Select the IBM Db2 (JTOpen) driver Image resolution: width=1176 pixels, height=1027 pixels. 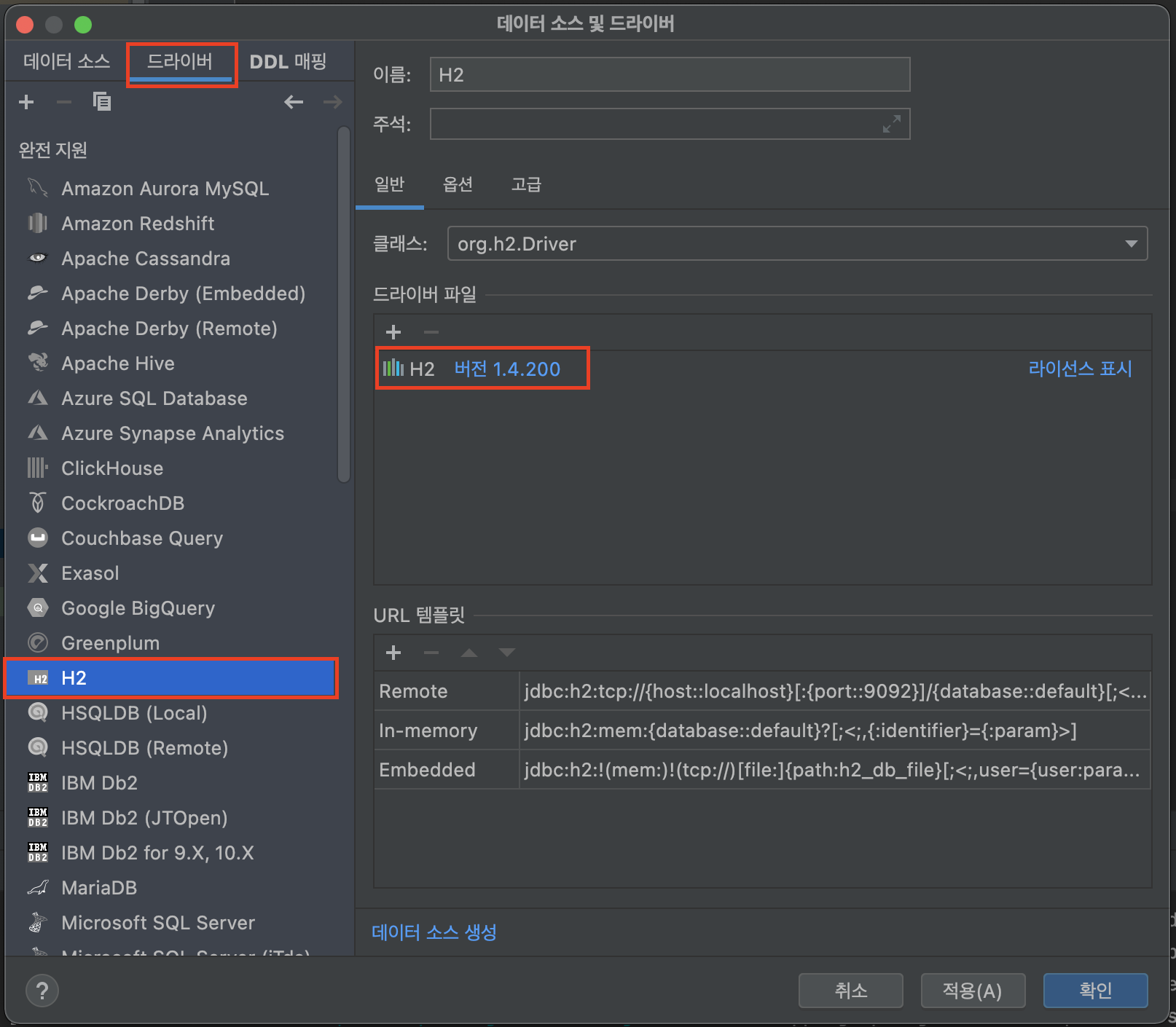point(170,817)
